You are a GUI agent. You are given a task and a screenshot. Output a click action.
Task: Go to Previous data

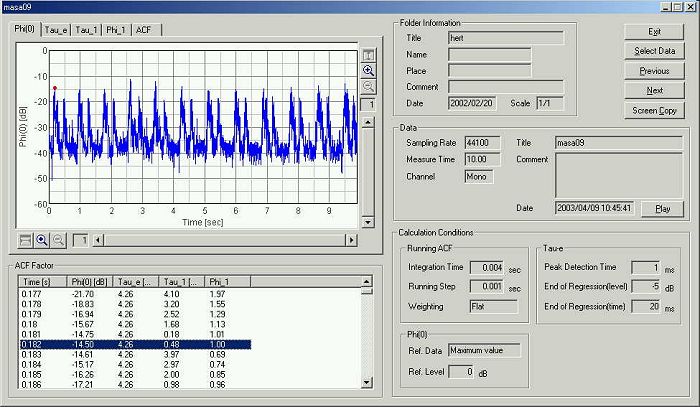click(x=654, y=71)
